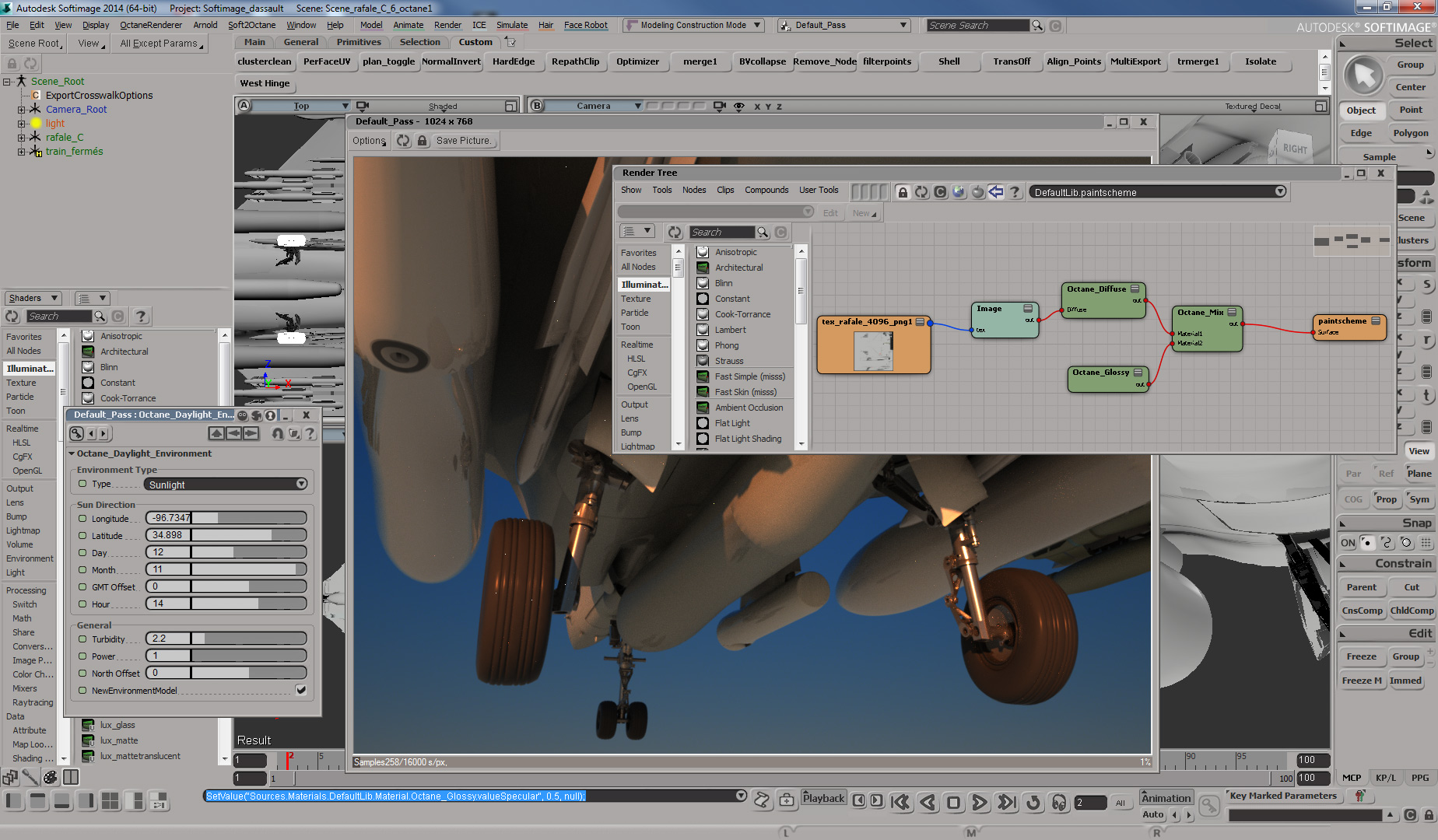
Task: Open the ICE menu
Action: pyautogui.click(x=479, y=25)
